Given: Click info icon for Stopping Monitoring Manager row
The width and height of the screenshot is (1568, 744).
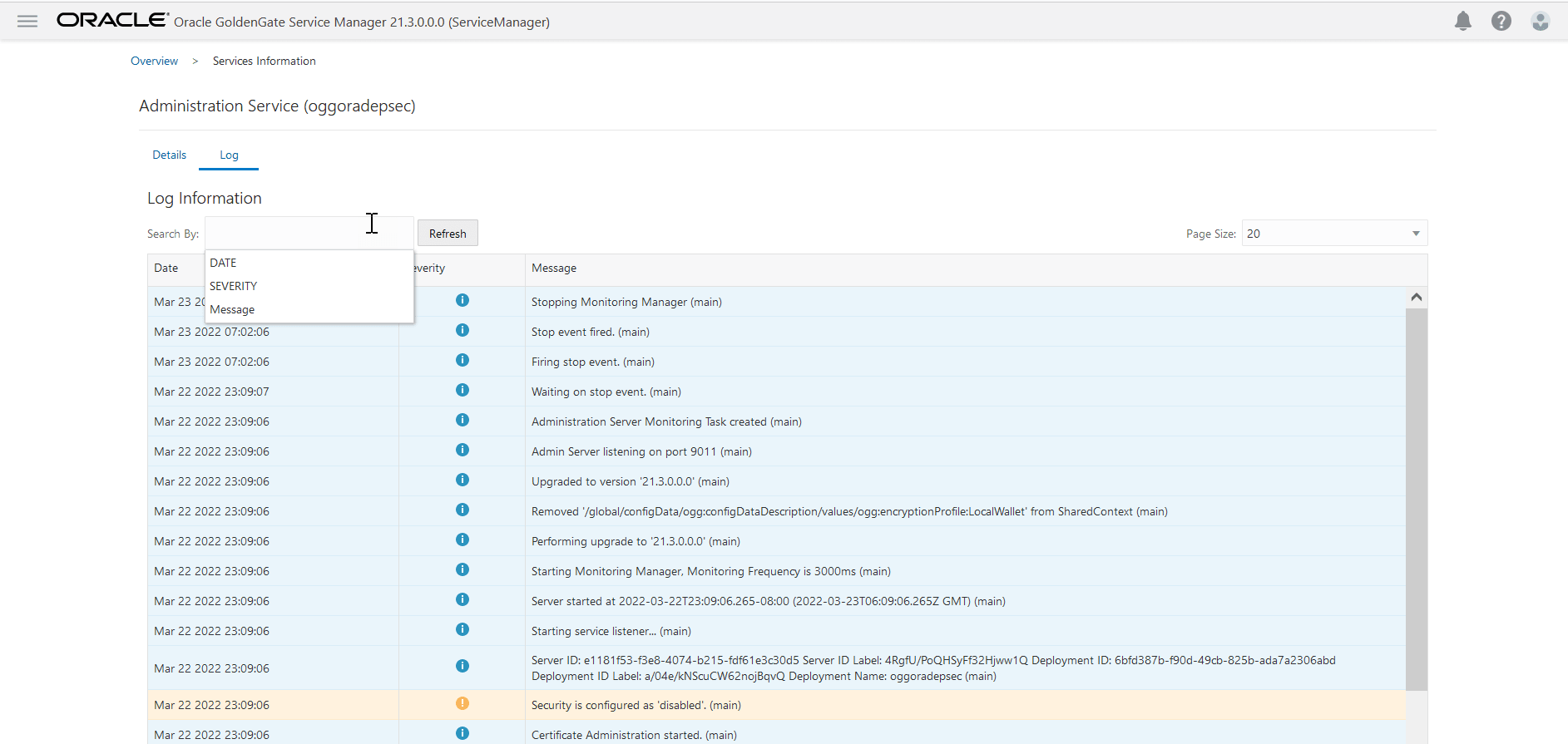Looking at the screenshot, I should (x=462, y=301).
